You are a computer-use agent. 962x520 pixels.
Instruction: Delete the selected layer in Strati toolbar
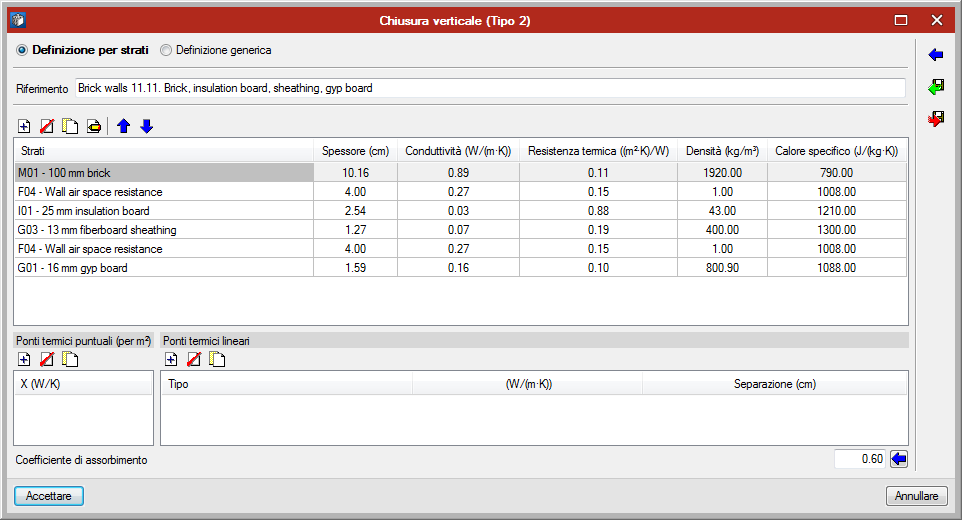coord(47,126)
